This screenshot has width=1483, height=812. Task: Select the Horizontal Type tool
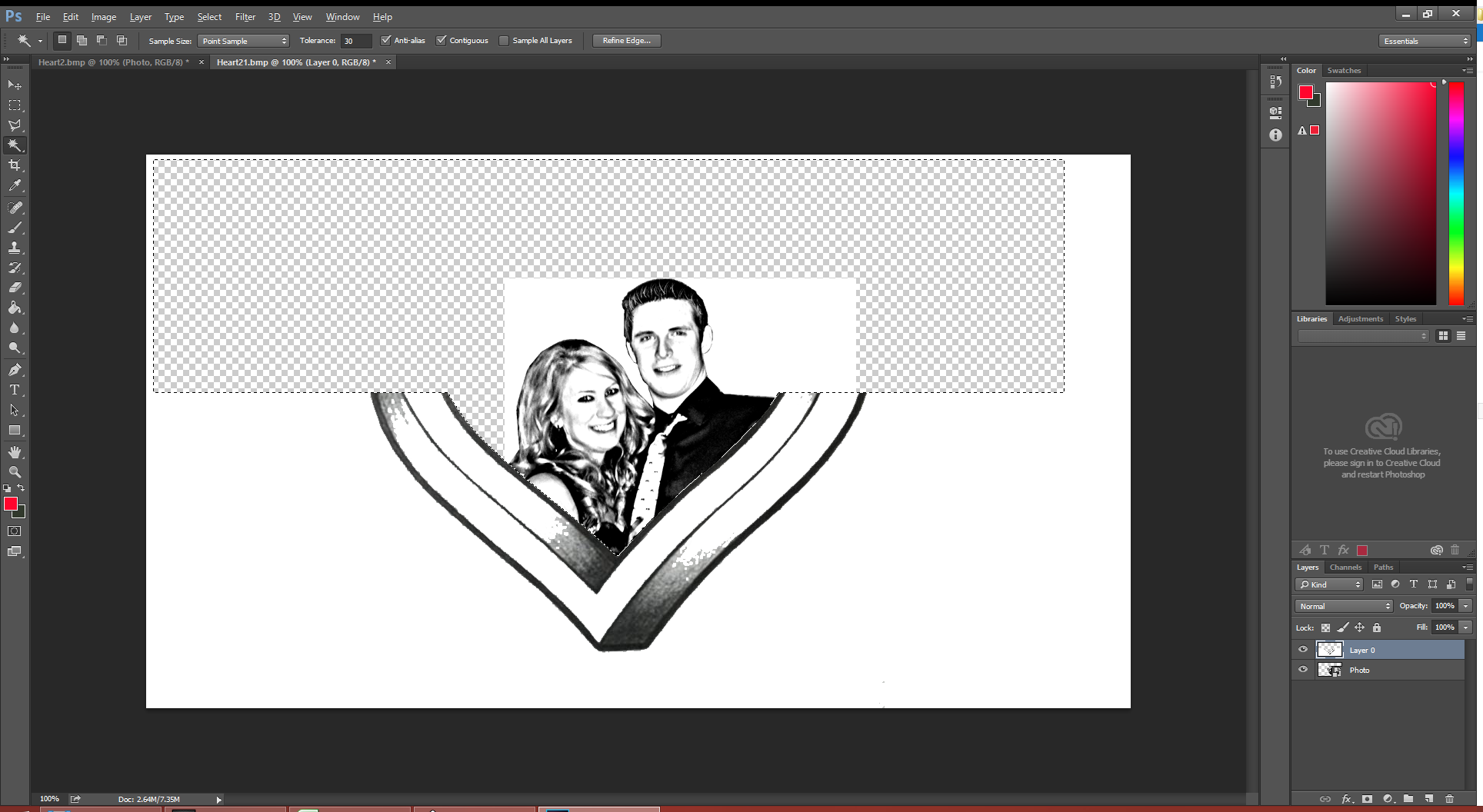pyautogui.click(x=15, y=390)
